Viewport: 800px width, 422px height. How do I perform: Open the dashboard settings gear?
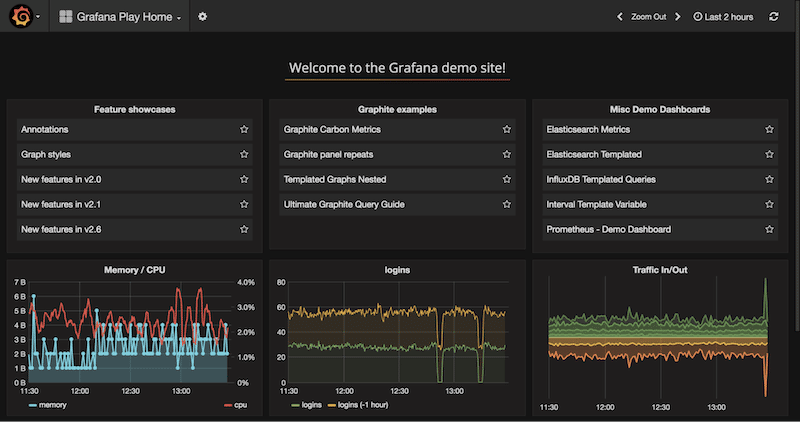203,17
